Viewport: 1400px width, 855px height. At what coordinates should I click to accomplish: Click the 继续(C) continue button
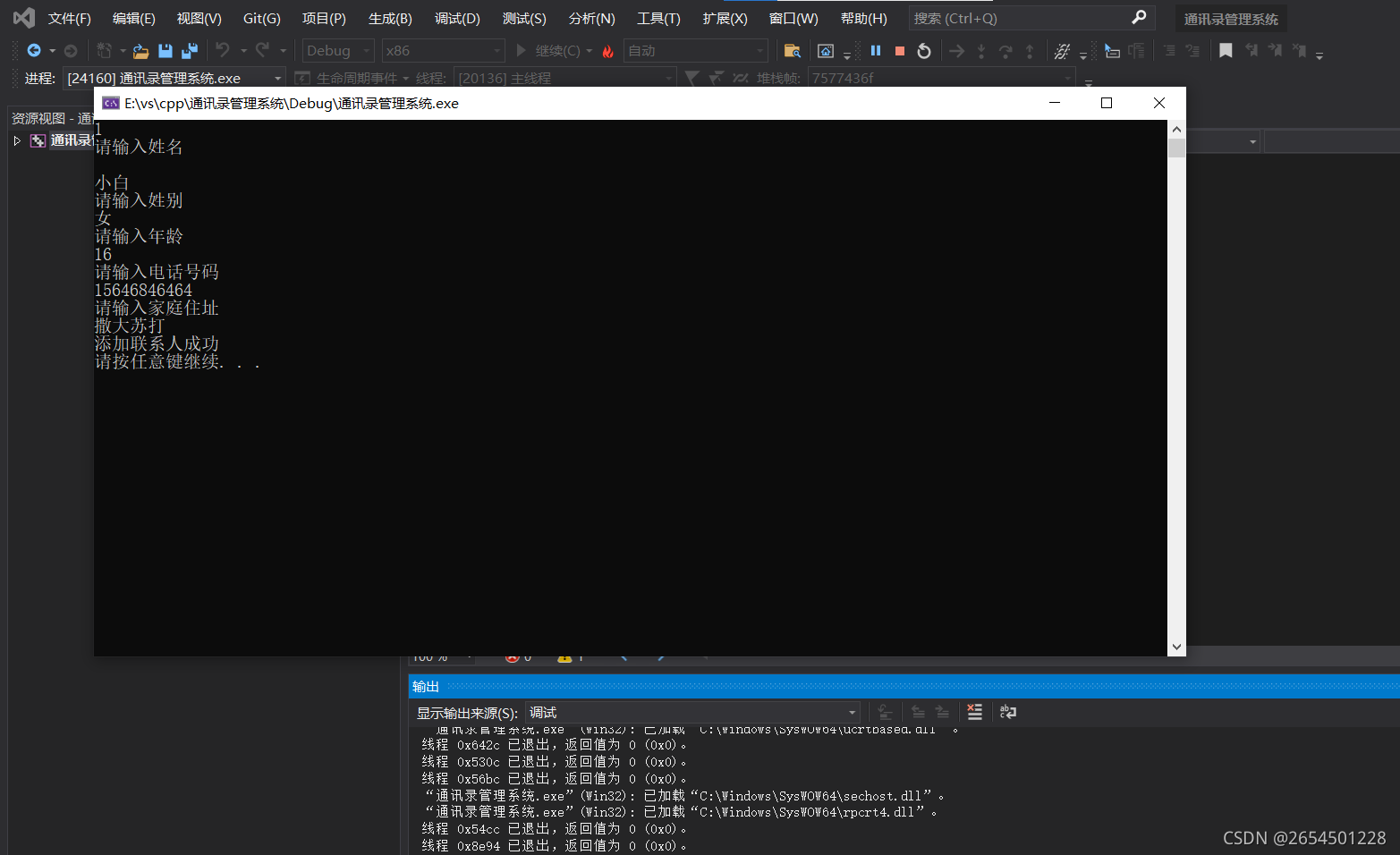point(547,51)
